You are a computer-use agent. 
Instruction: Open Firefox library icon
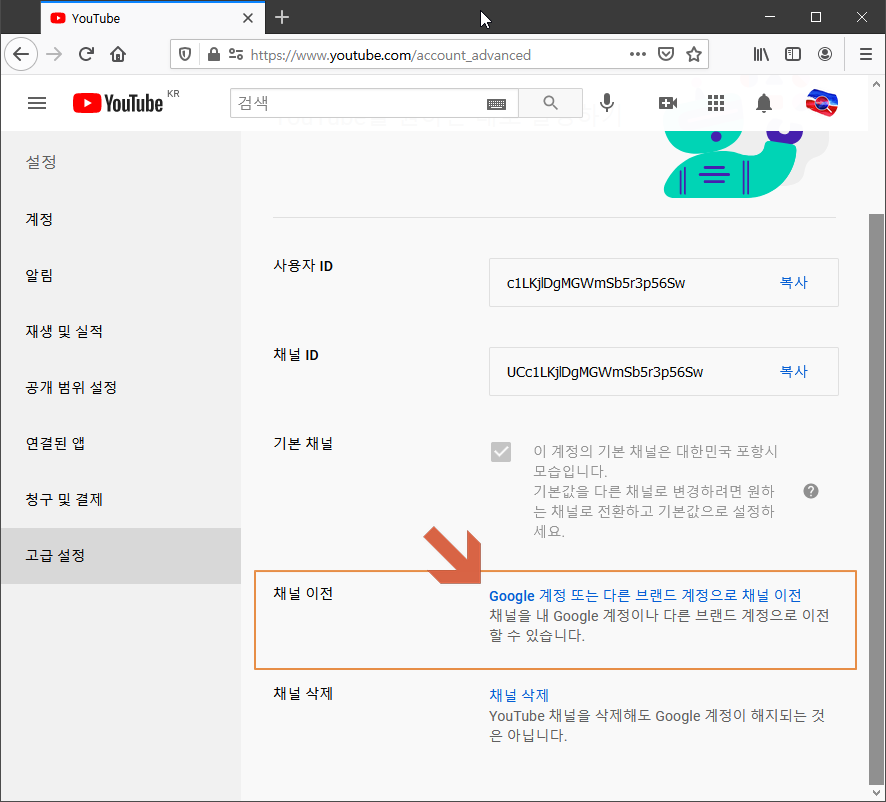pyautogui.click(x=761, y=54)
